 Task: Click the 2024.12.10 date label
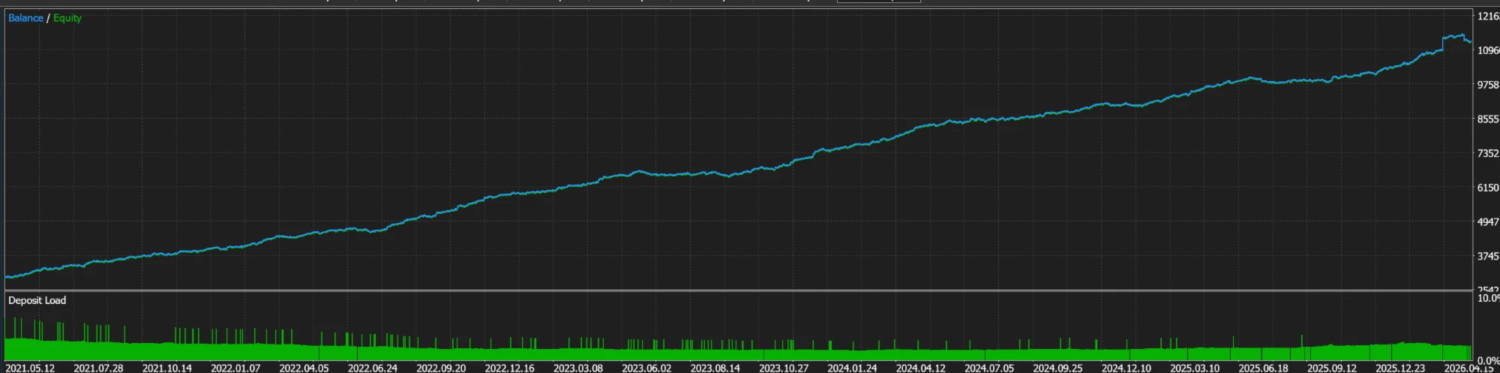tap(1126, 367)
